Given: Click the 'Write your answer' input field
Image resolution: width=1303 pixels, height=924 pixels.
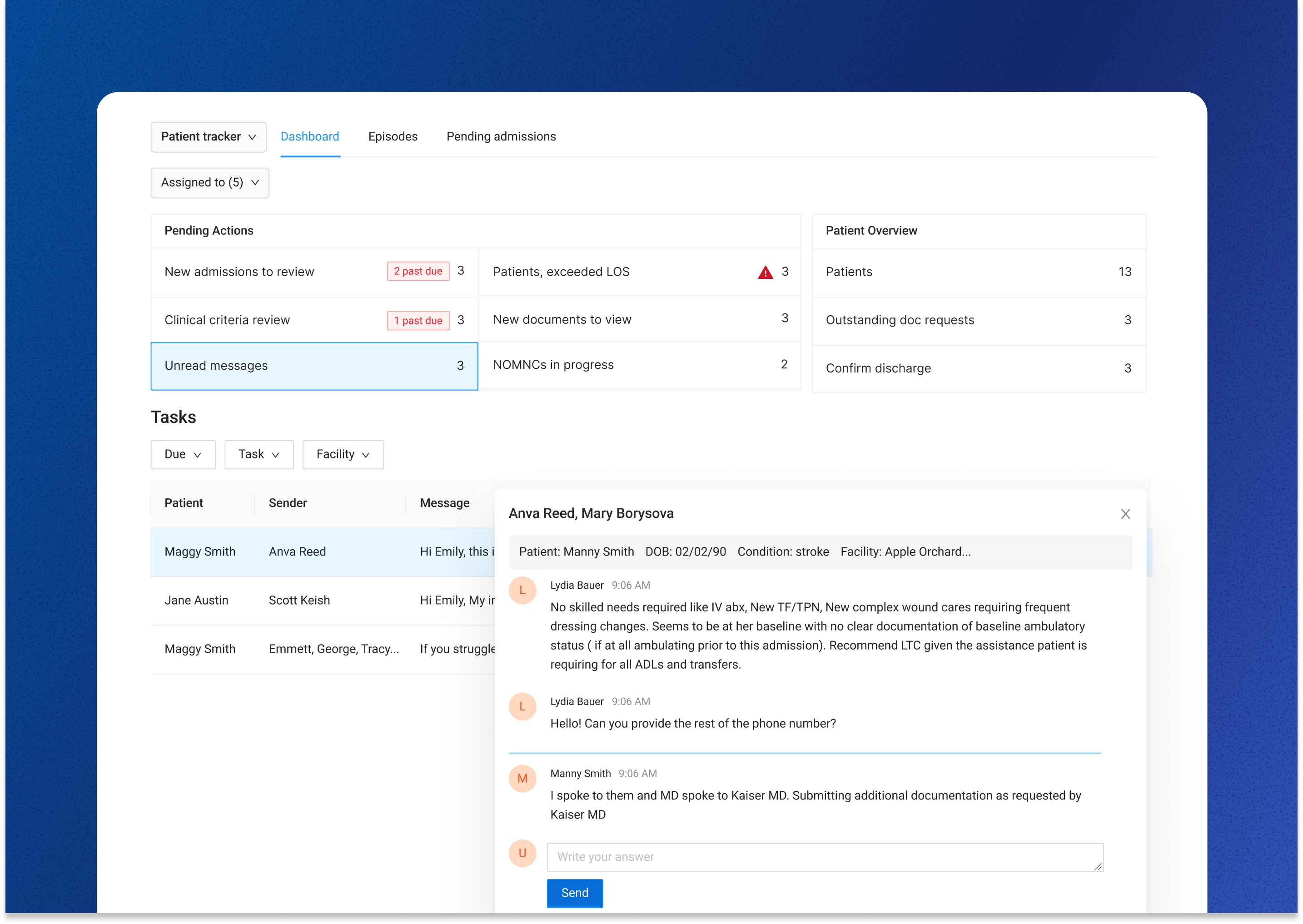Looking at the screenshot, I should click(x=824, y=857).
